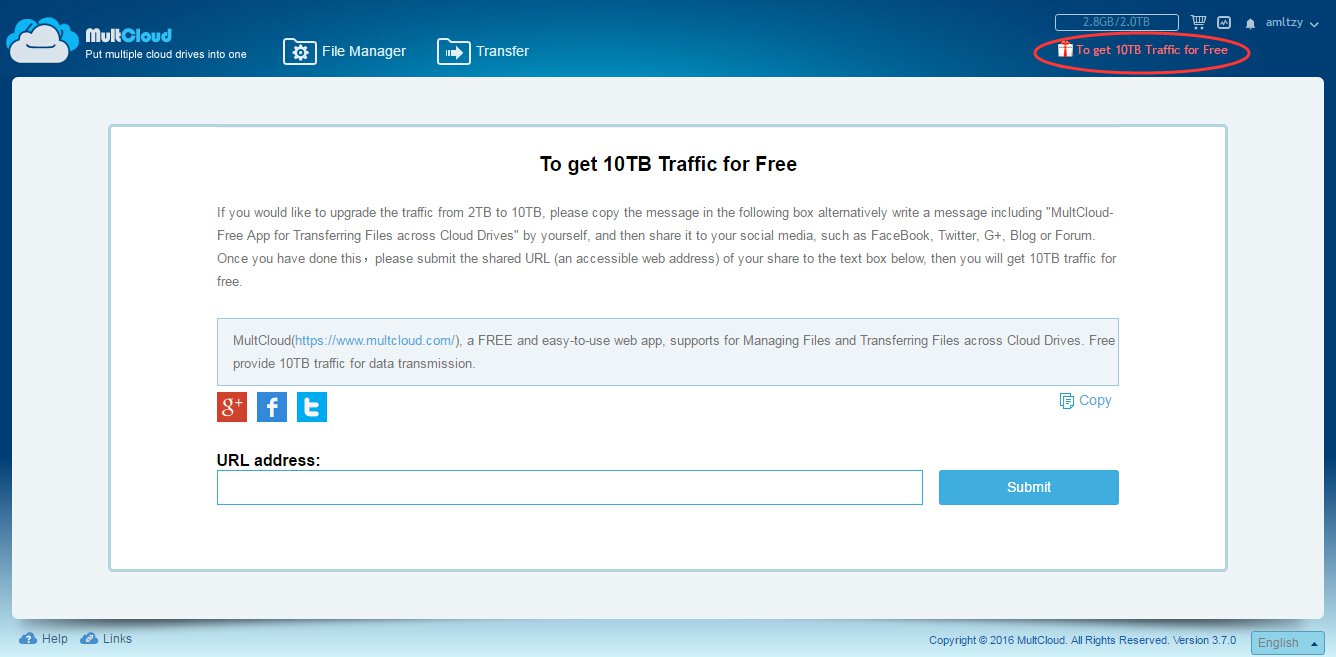Share the message on Twitter
The image size is (1336, 657).
[x=312, y=406]
